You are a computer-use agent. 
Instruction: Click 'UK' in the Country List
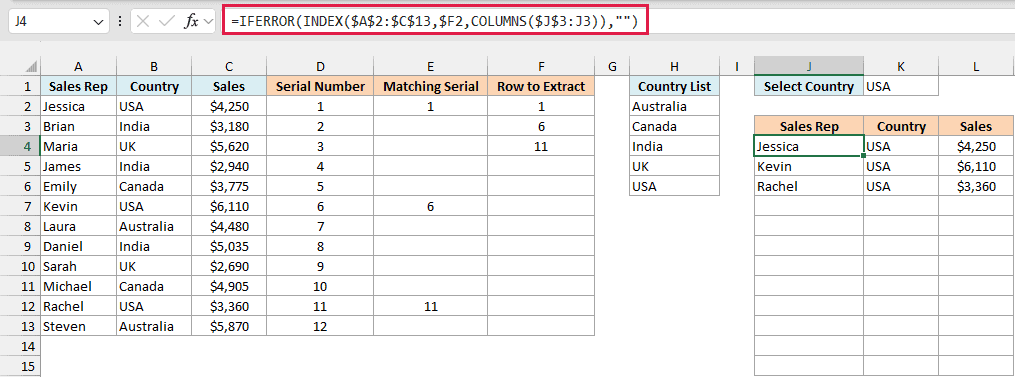(675, 166)
